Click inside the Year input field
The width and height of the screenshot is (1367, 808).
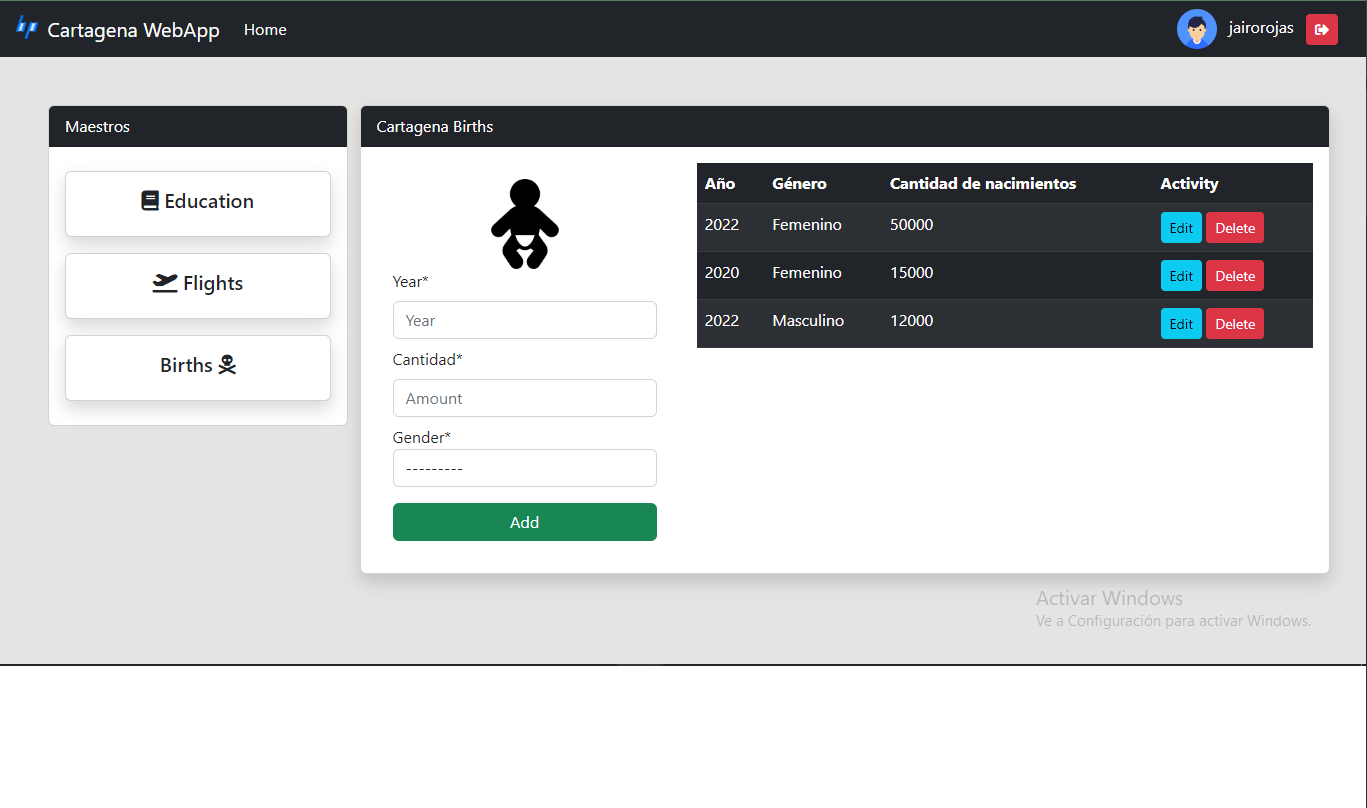[x=524, y=319]
